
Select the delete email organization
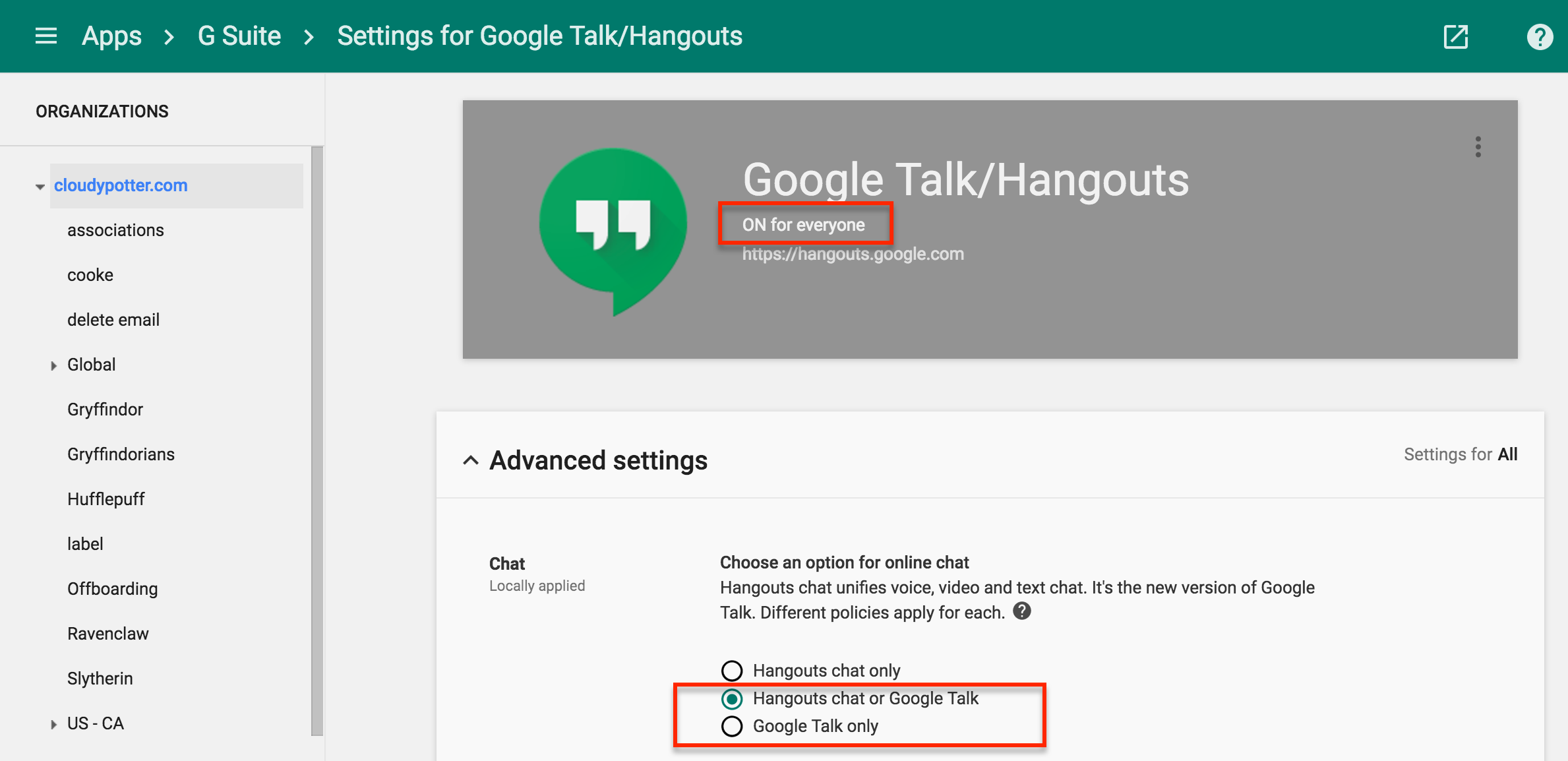click(113, 320)
